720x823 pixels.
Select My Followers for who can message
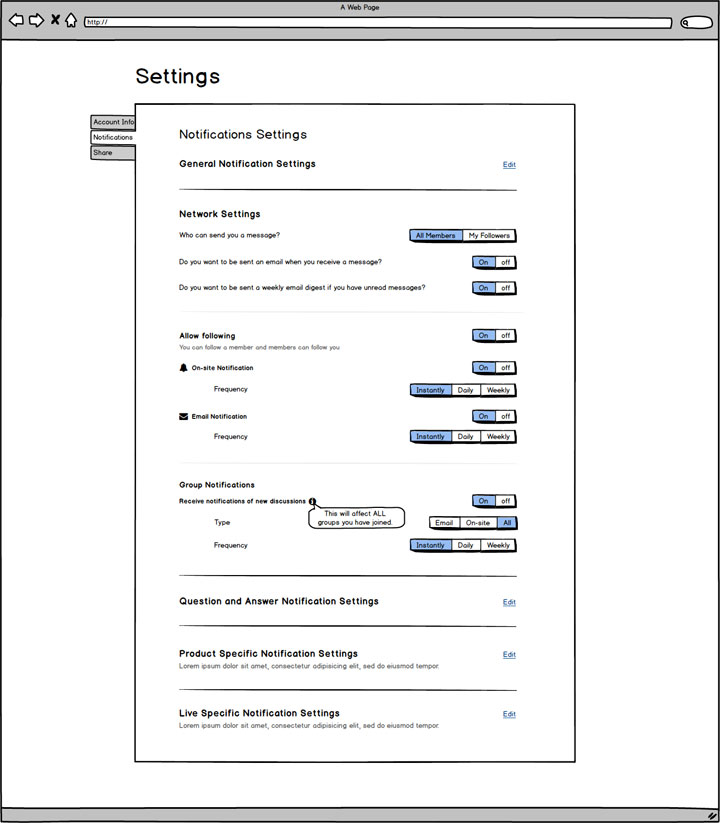click(489, 236)
